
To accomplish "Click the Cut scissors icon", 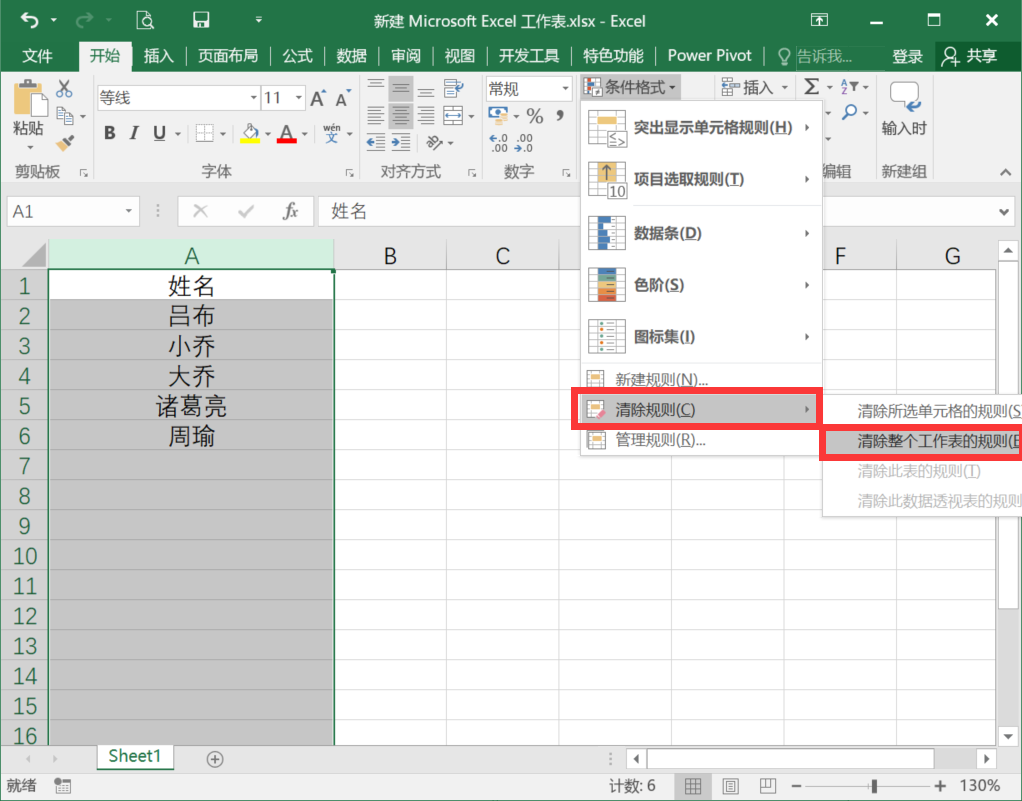I will pyautogui.click(x=64, y=88).
